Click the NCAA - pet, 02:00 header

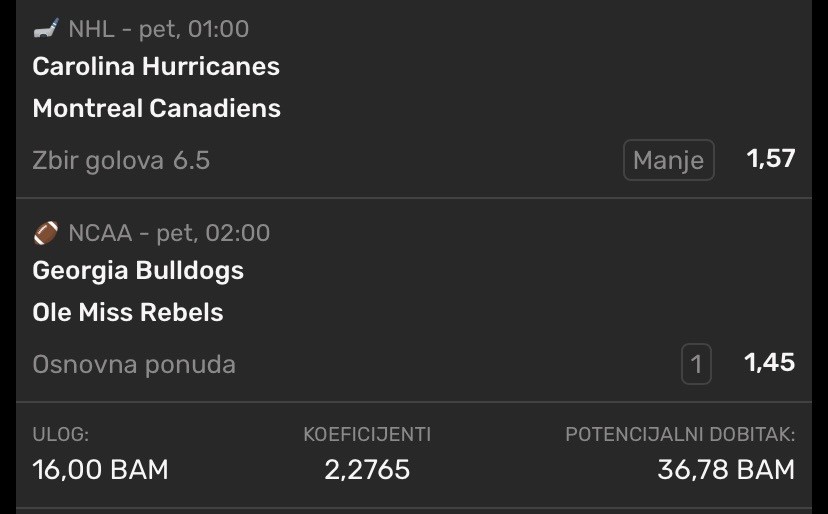tap(169, 234)
